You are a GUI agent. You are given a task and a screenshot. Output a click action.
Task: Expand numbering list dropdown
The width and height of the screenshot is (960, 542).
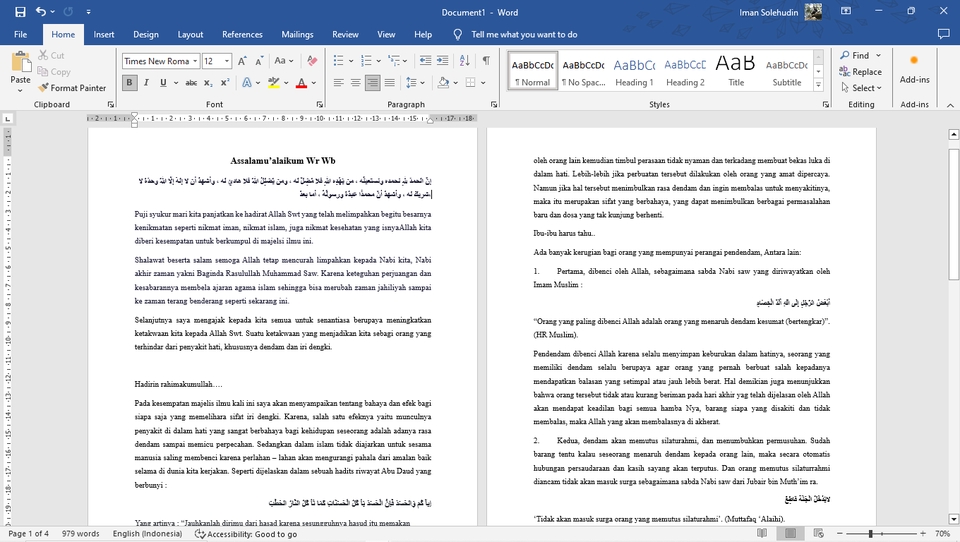[378, 61]
